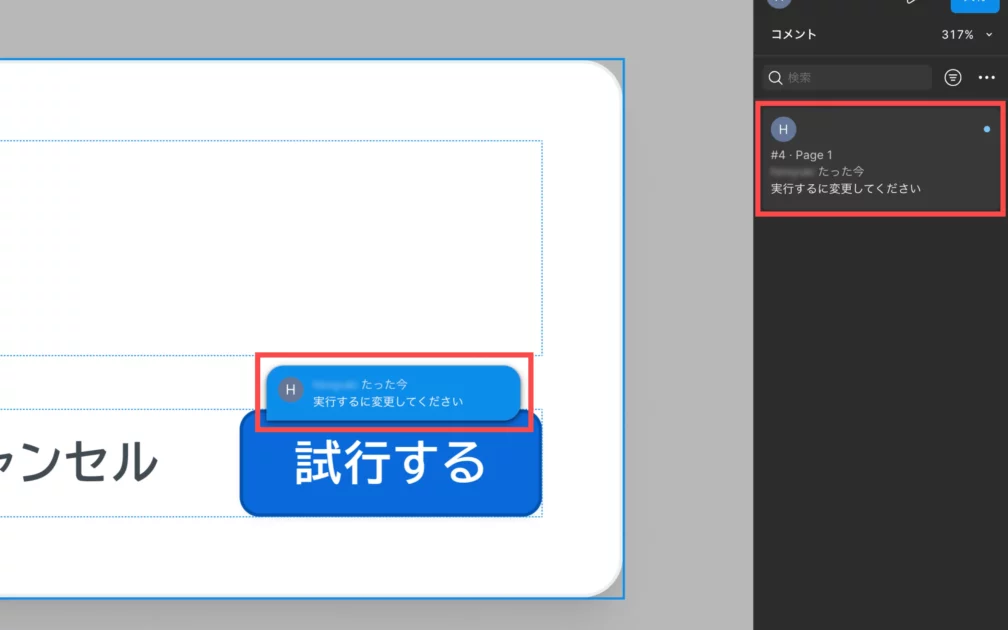This screenshot has width=1008, height=630.
Task: Click the コメント panel heading
Action: 793,35
